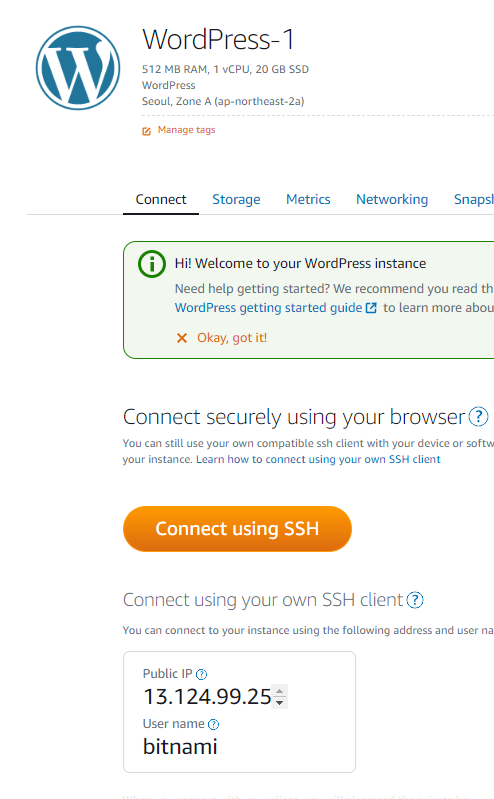Click the green info icon in welcome banner
Image resolution: width=494 pixels, height=799 pixels.
coord(151,264)
